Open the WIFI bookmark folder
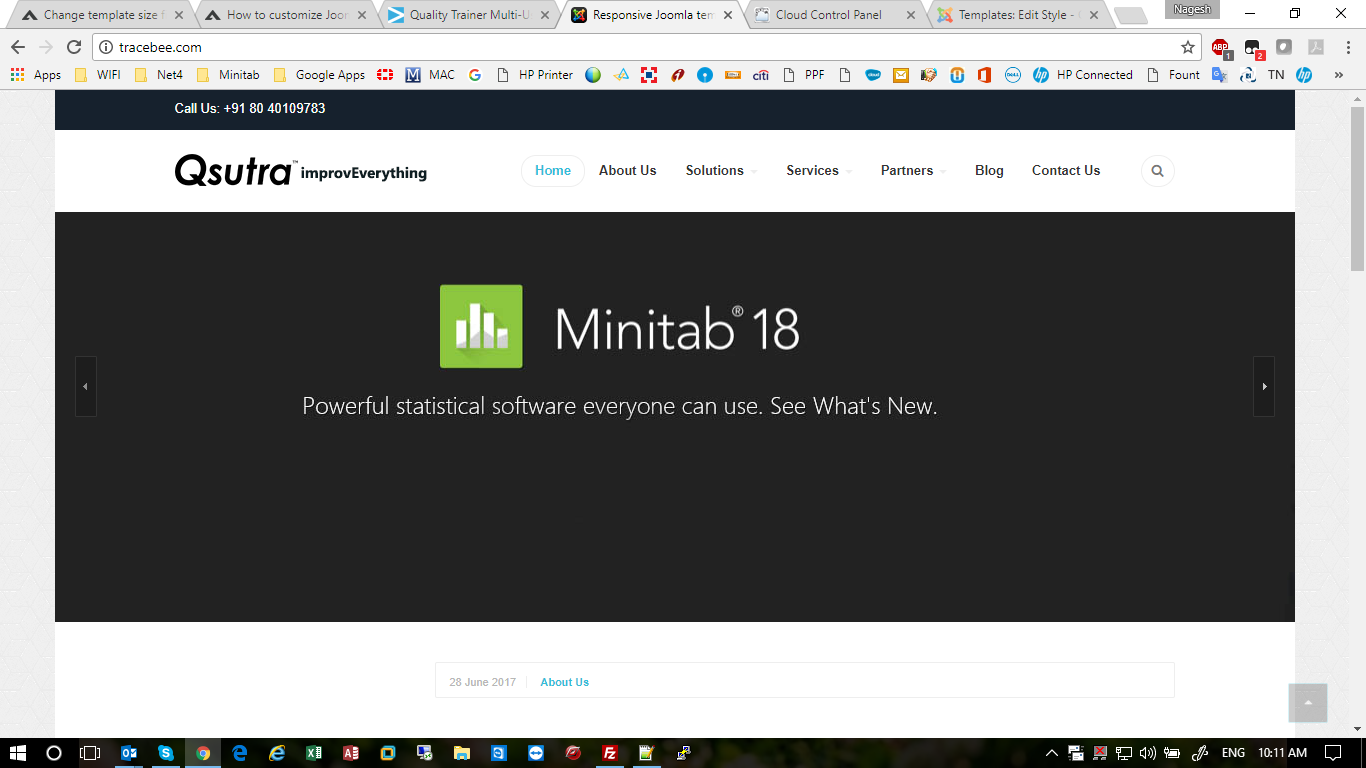 [x=100, y=75]
